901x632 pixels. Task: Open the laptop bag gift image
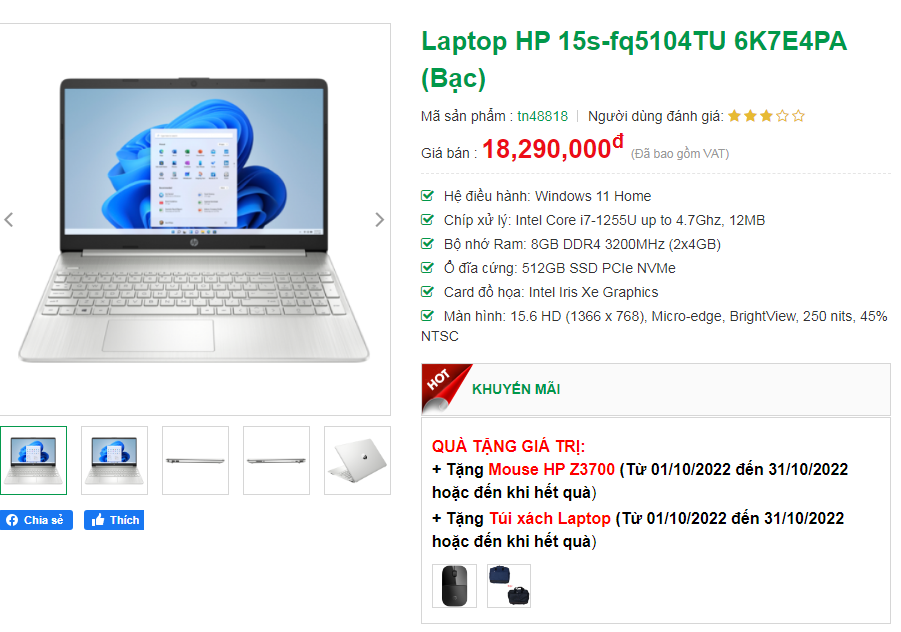pyautogui.click(x=509, y=586)
